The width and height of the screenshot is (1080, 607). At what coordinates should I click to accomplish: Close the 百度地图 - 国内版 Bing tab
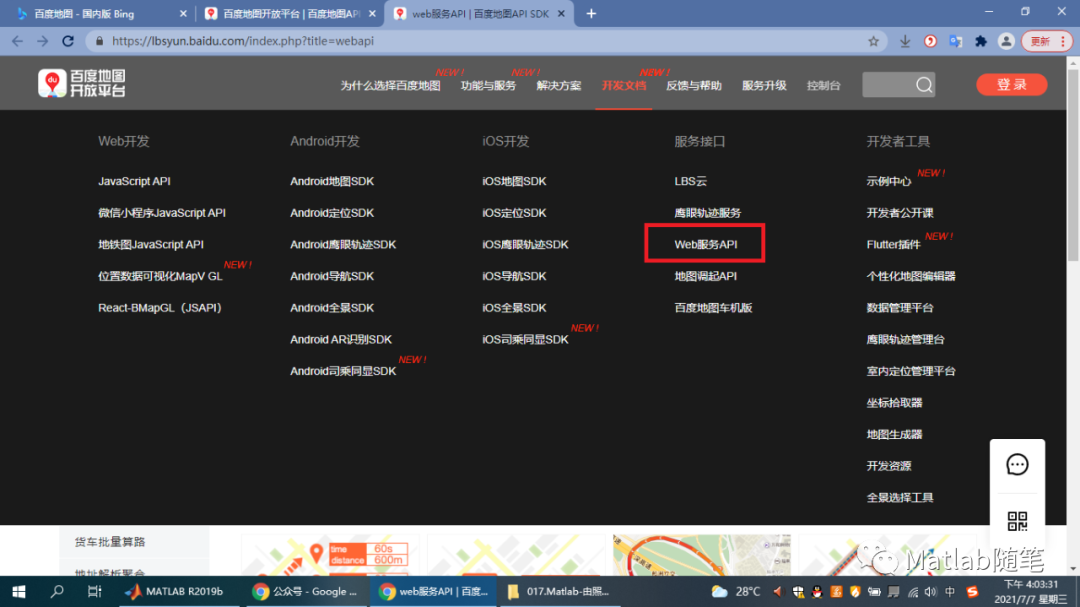coord(183,14)
